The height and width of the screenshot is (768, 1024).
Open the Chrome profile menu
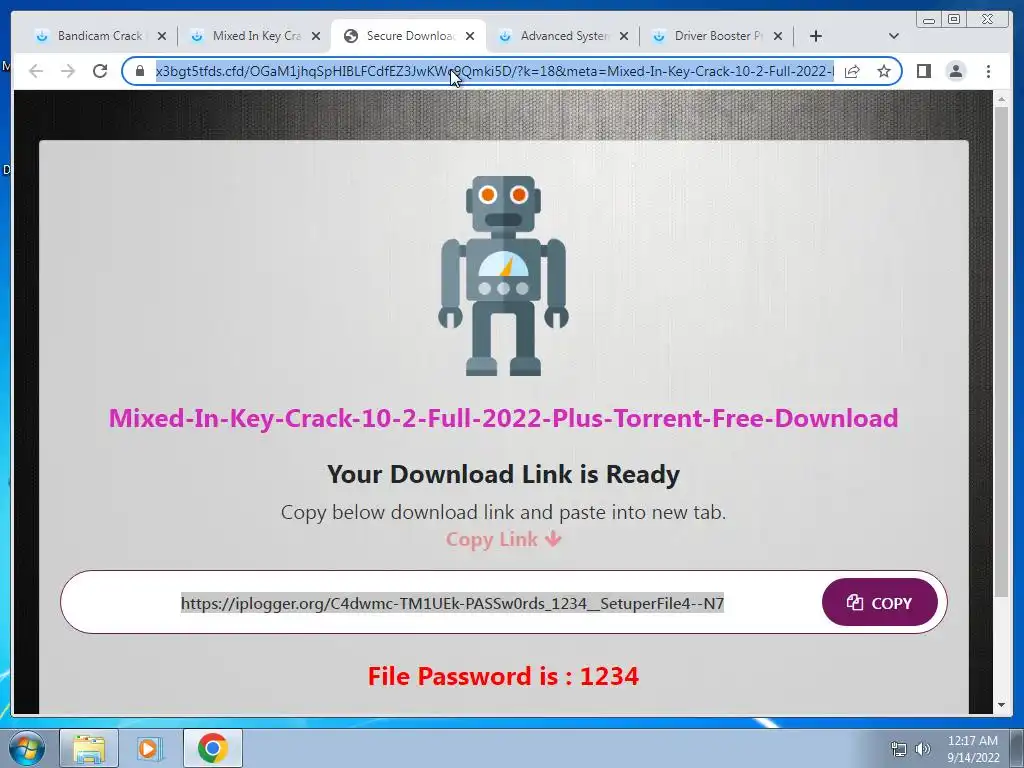pyautogui.click(x=955, y=71)
